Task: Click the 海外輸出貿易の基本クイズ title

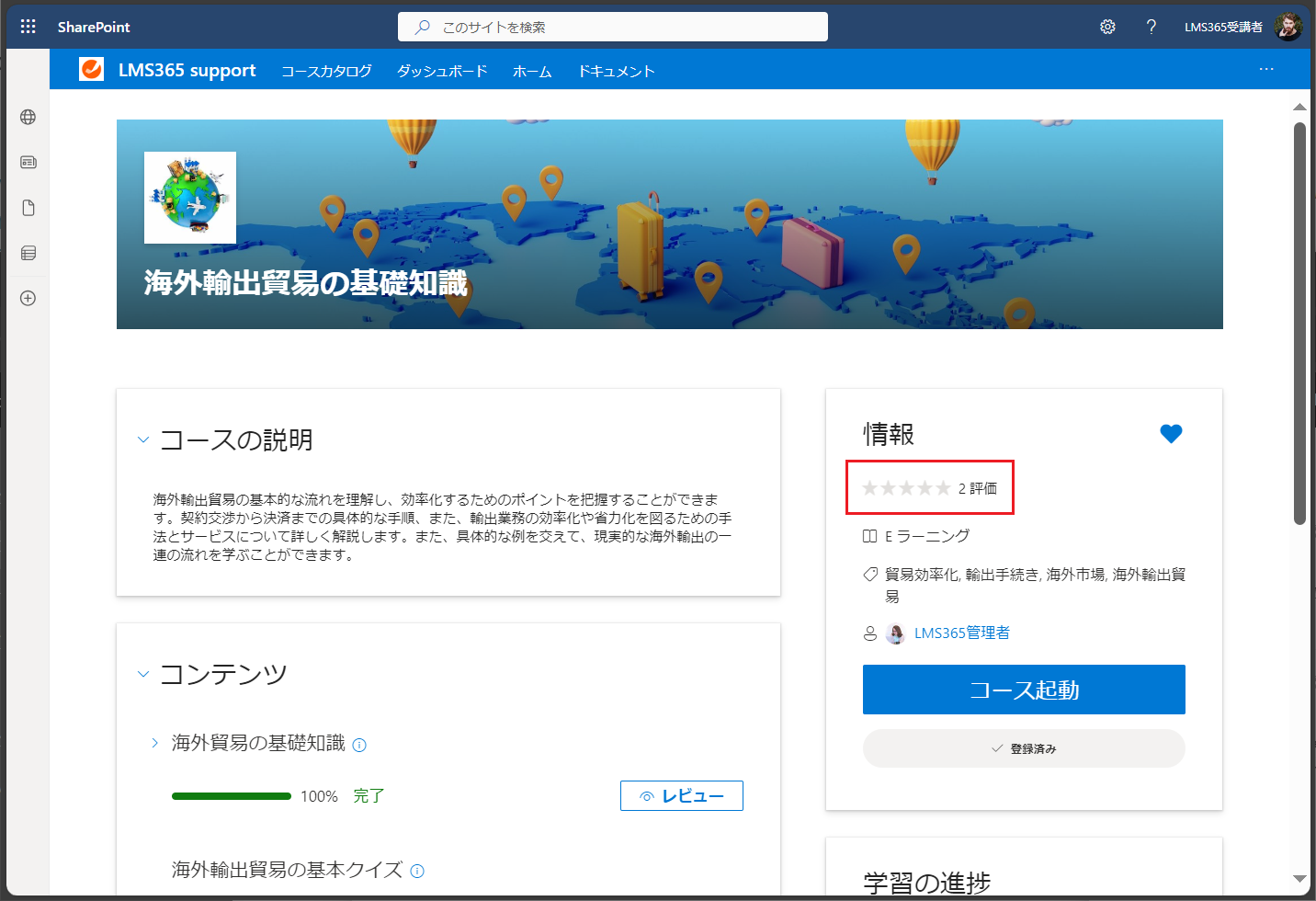Action: pos(287,870)
